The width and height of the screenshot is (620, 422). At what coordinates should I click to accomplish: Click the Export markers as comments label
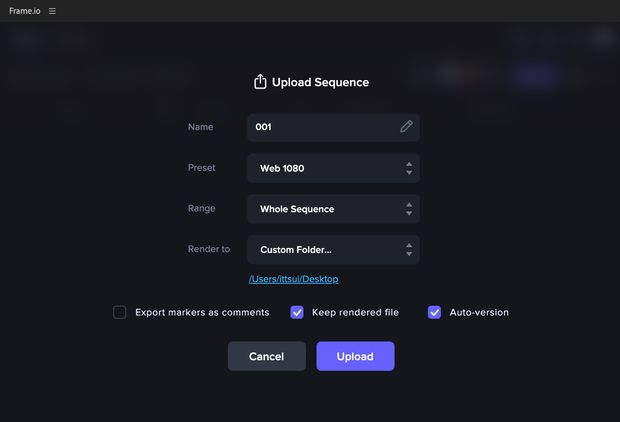(202, 312)
